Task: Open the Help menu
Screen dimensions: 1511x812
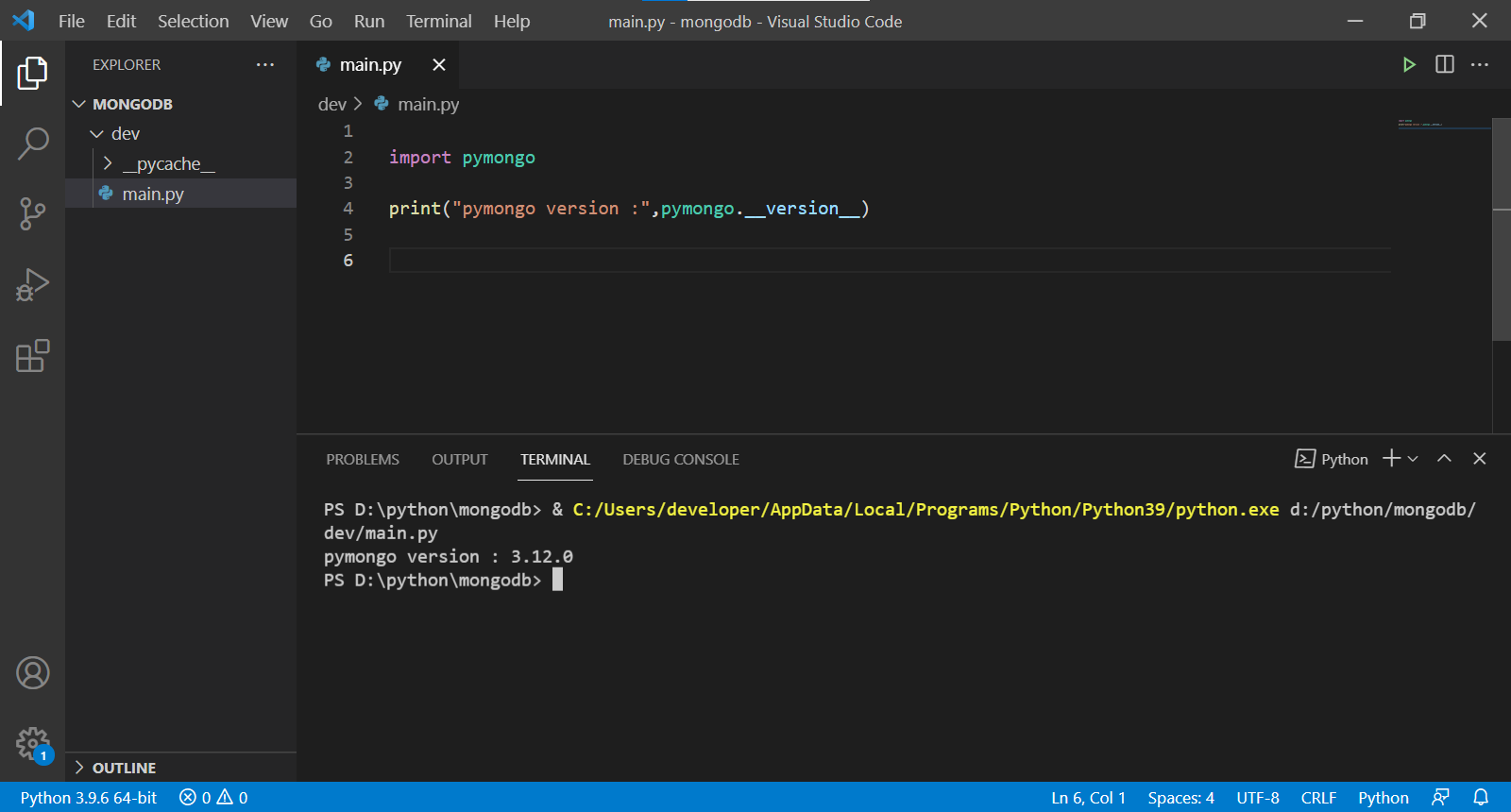Action: [x=512, y=21]
